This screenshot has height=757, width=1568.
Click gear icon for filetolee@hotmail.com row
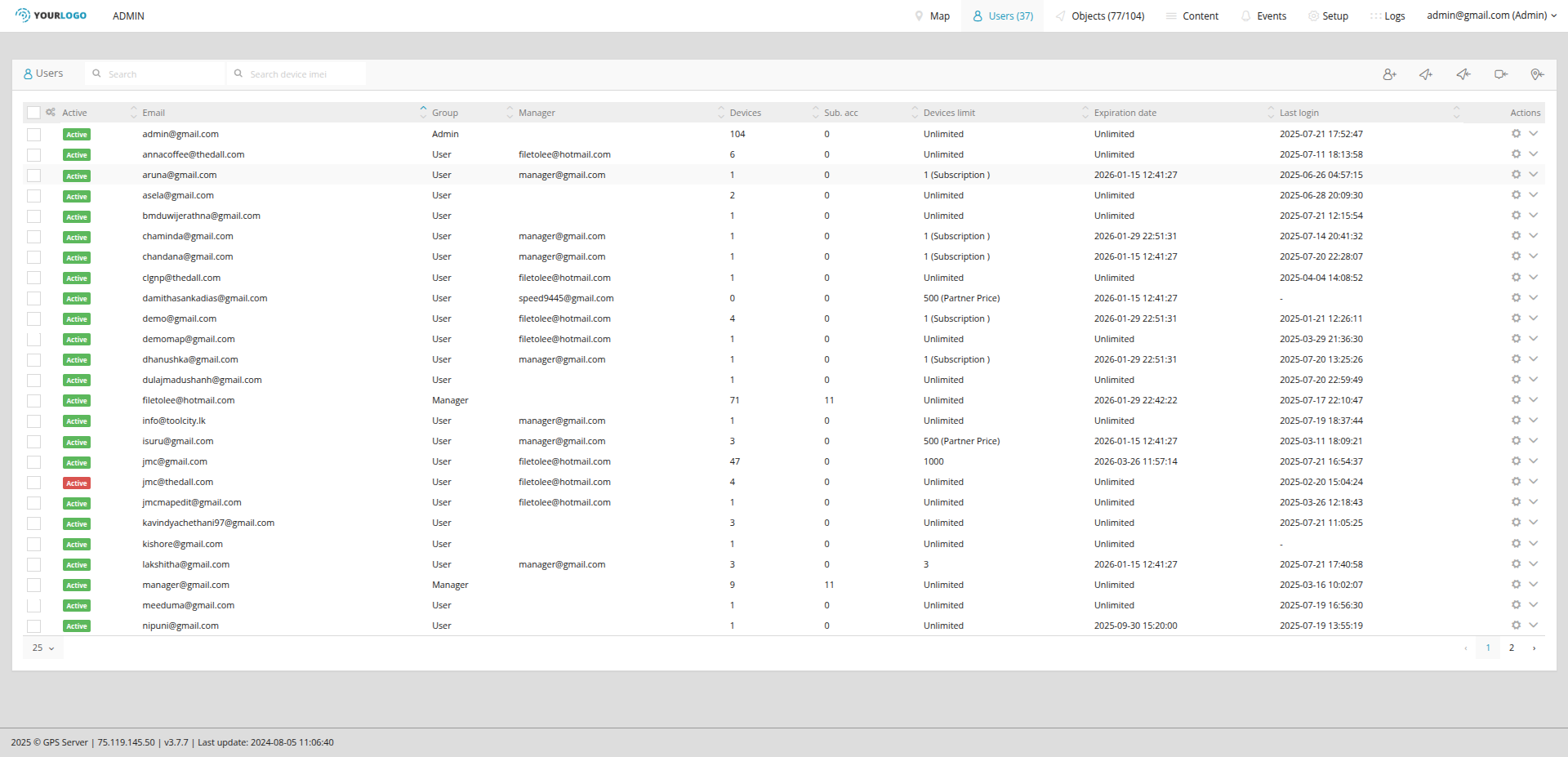(x=1516, y=400)
